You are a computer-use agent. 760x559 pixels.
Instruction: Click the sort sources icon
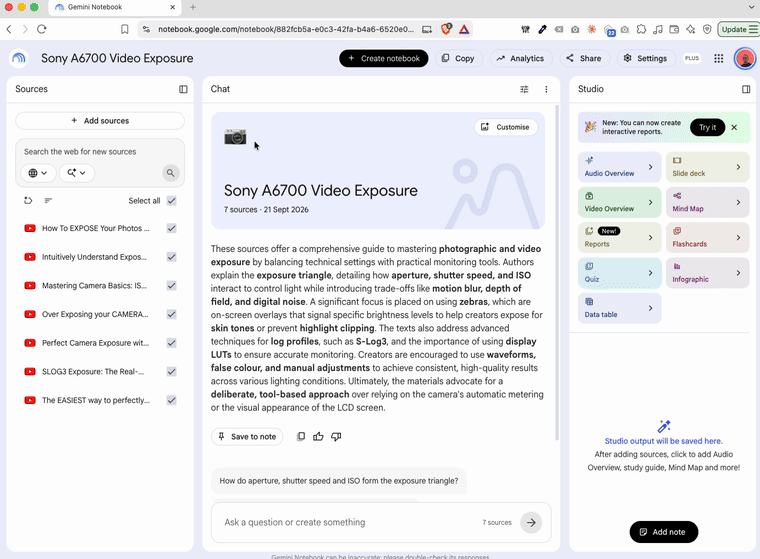tap(48, 201)
